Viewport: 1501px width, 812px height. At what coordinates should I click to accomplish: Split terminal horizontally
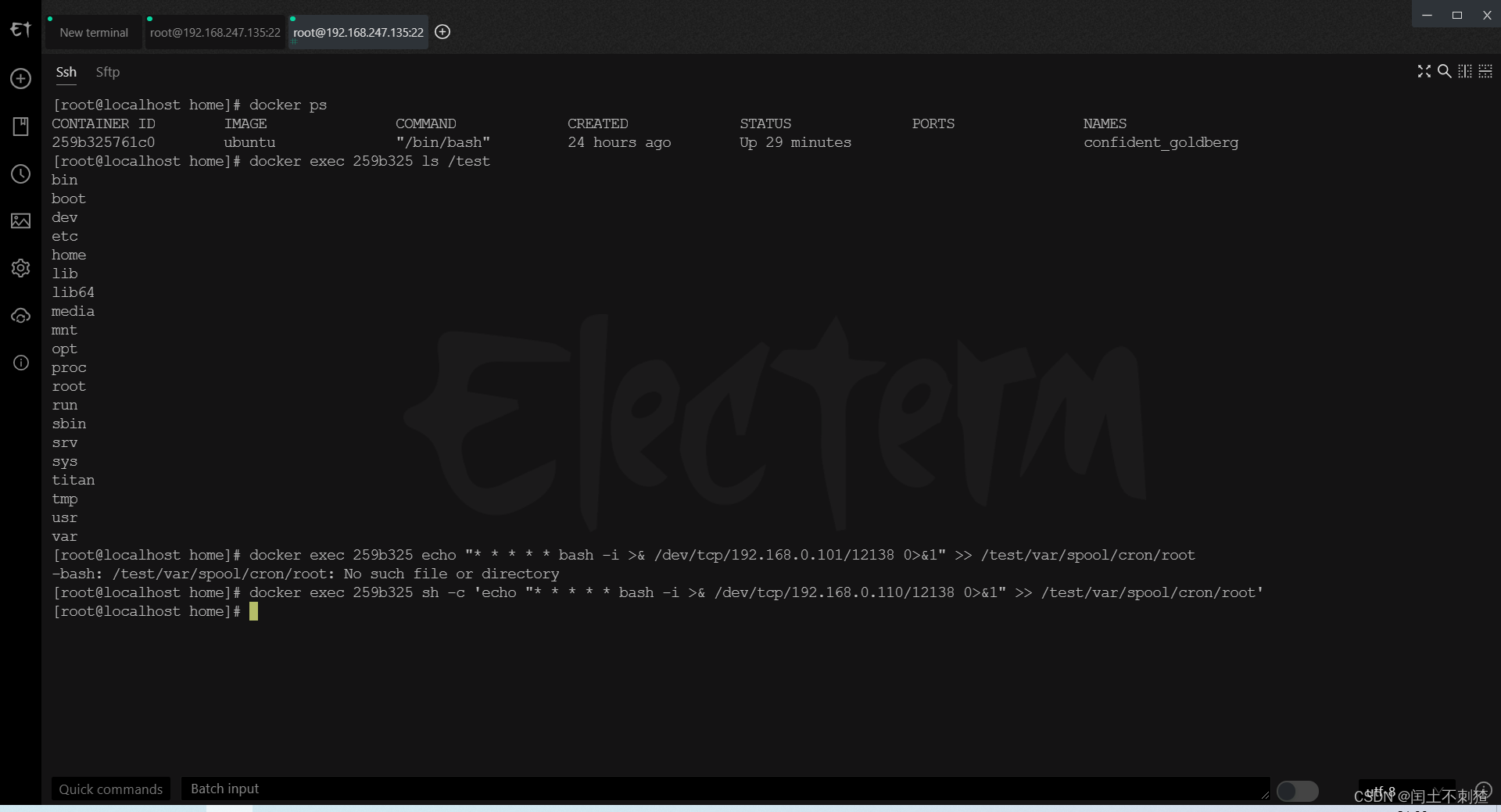click(1485, 71)
